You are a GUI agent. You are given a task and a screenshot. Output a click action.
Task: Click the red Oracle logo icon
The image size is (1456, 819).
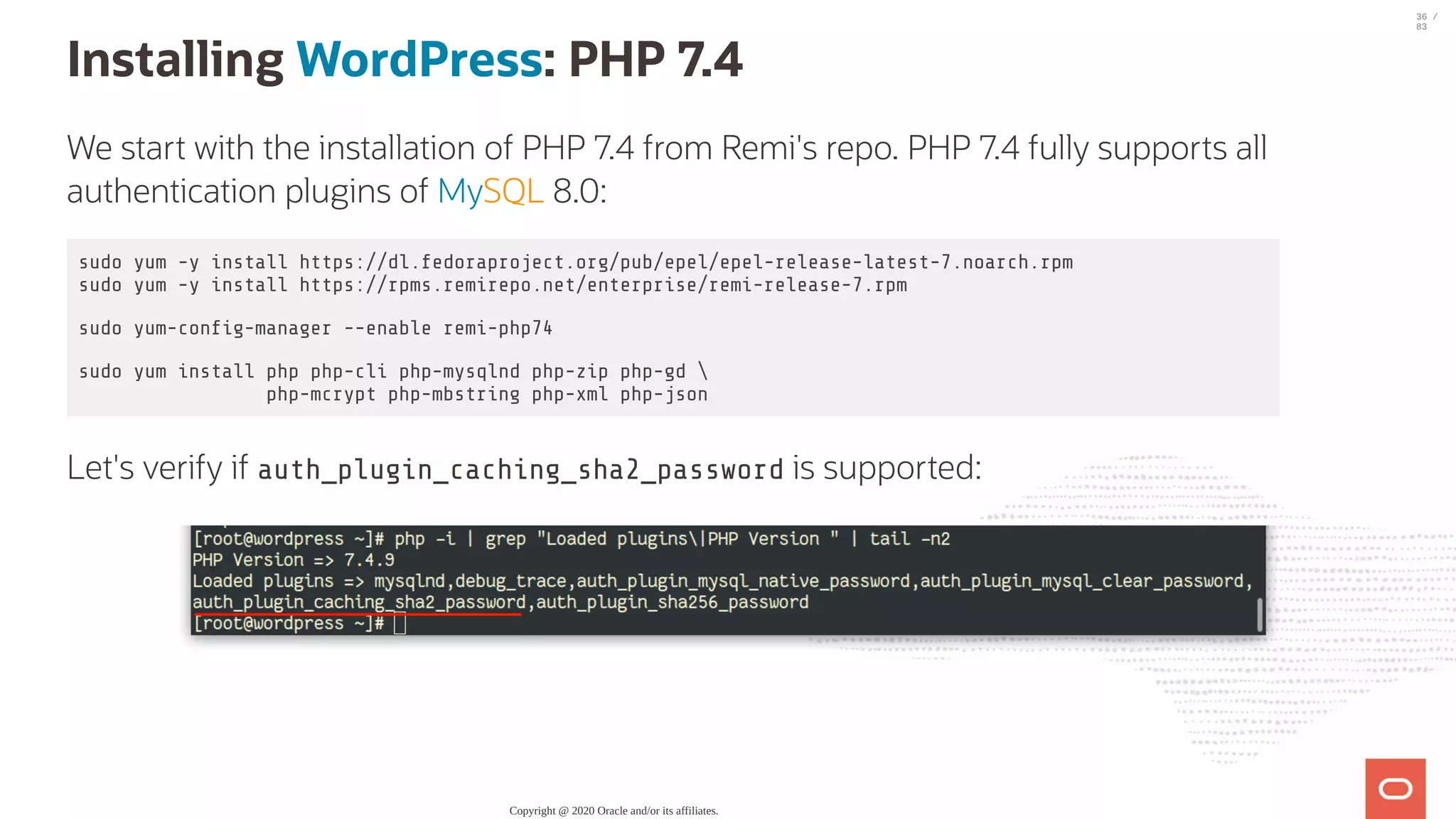click(1395, 788)
